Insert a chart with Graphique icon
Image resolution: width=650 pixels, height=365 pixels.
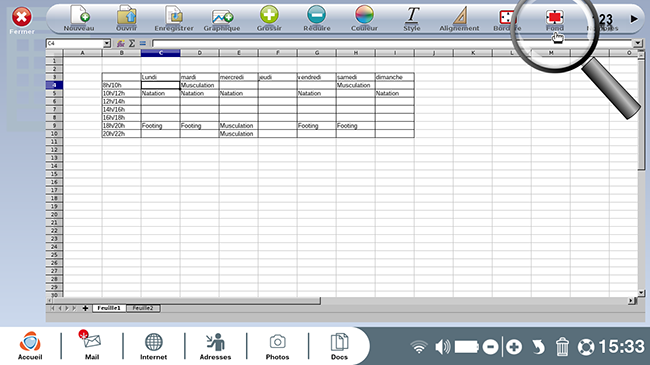(x=222, y=17)
